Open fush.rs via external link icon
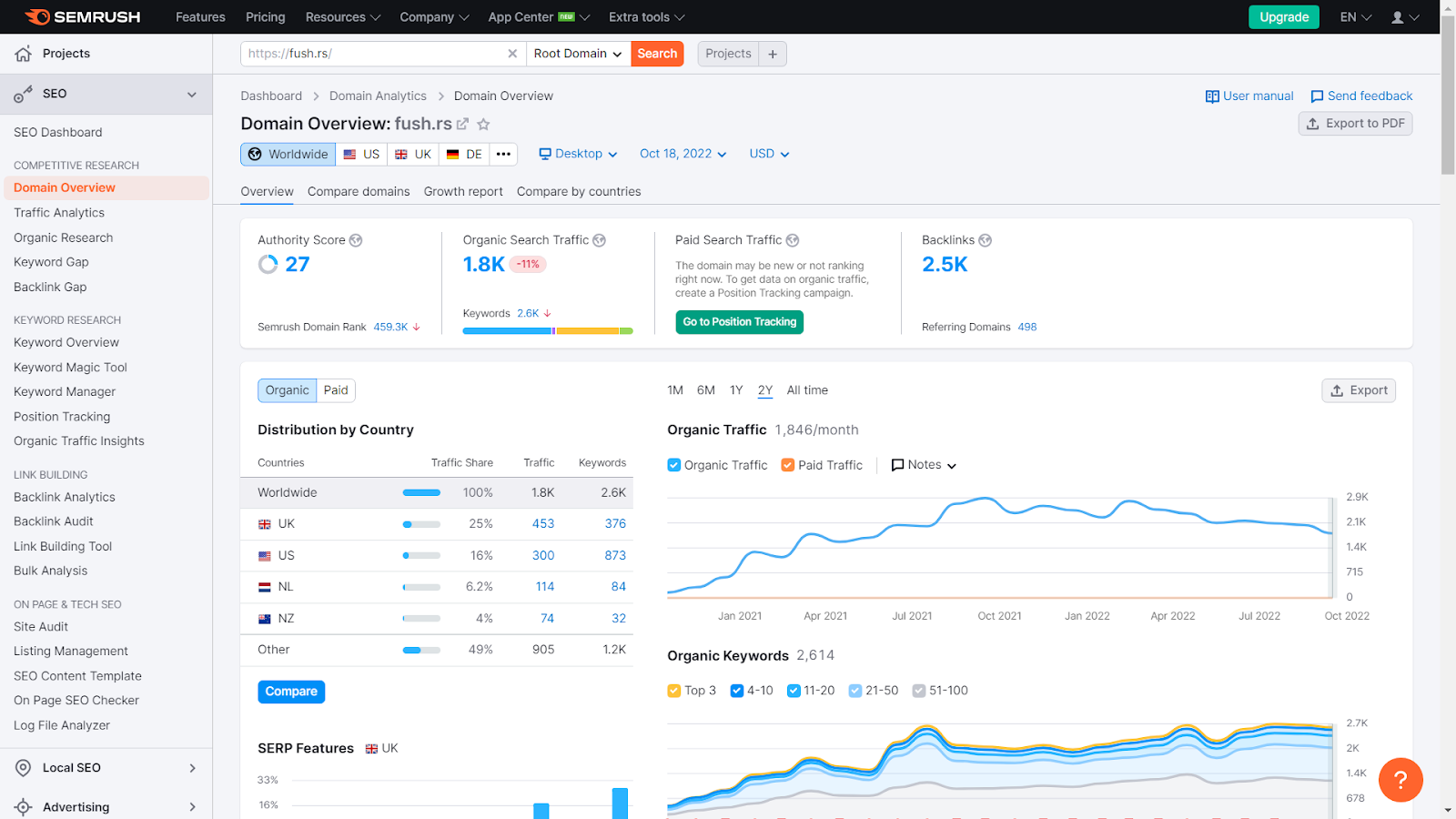The image size is (1456, 819). click(x=462, y=125)
